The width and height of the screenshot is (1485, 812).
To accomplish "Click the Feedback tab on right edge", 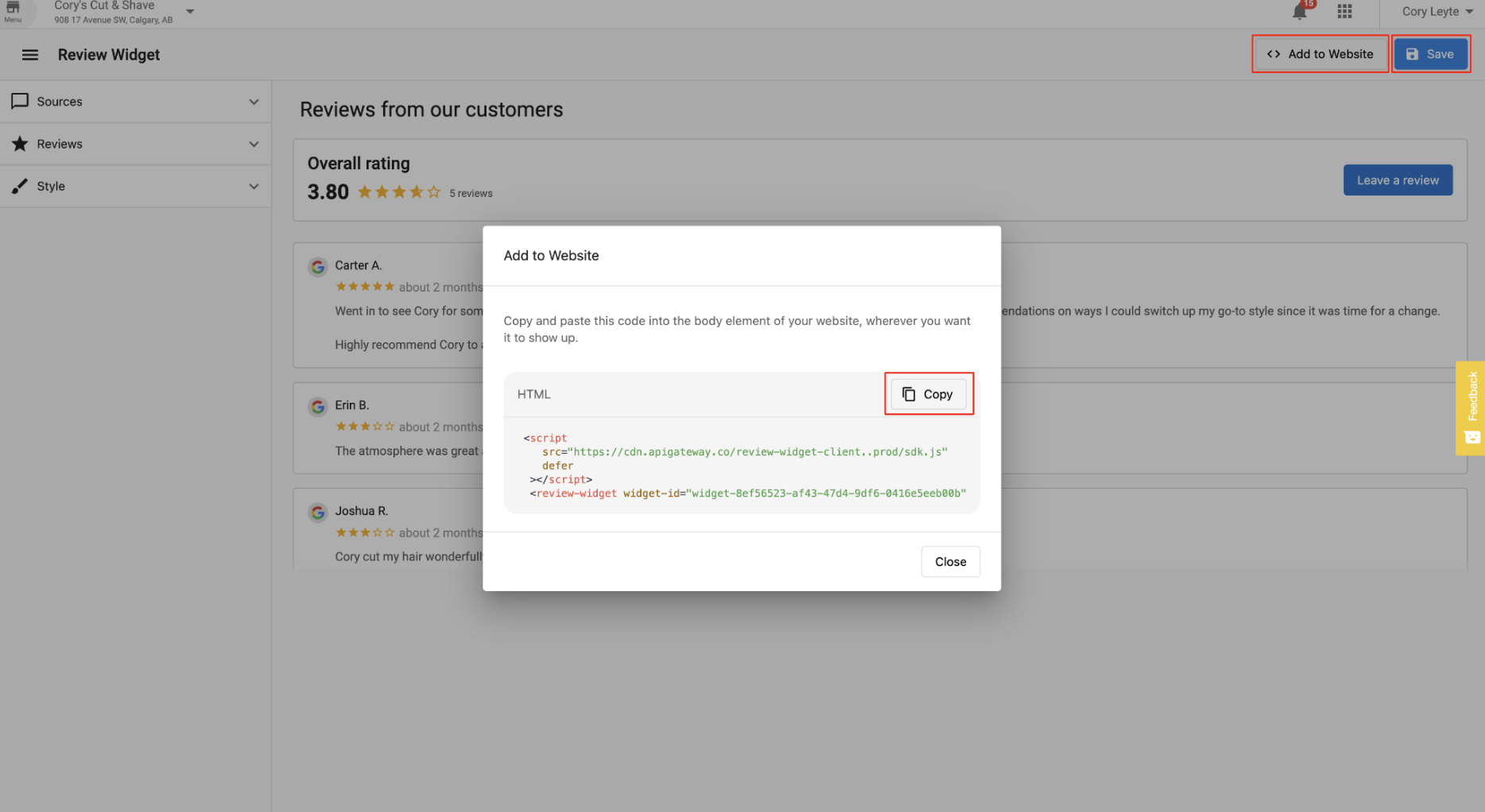I will pos(1471,401).
